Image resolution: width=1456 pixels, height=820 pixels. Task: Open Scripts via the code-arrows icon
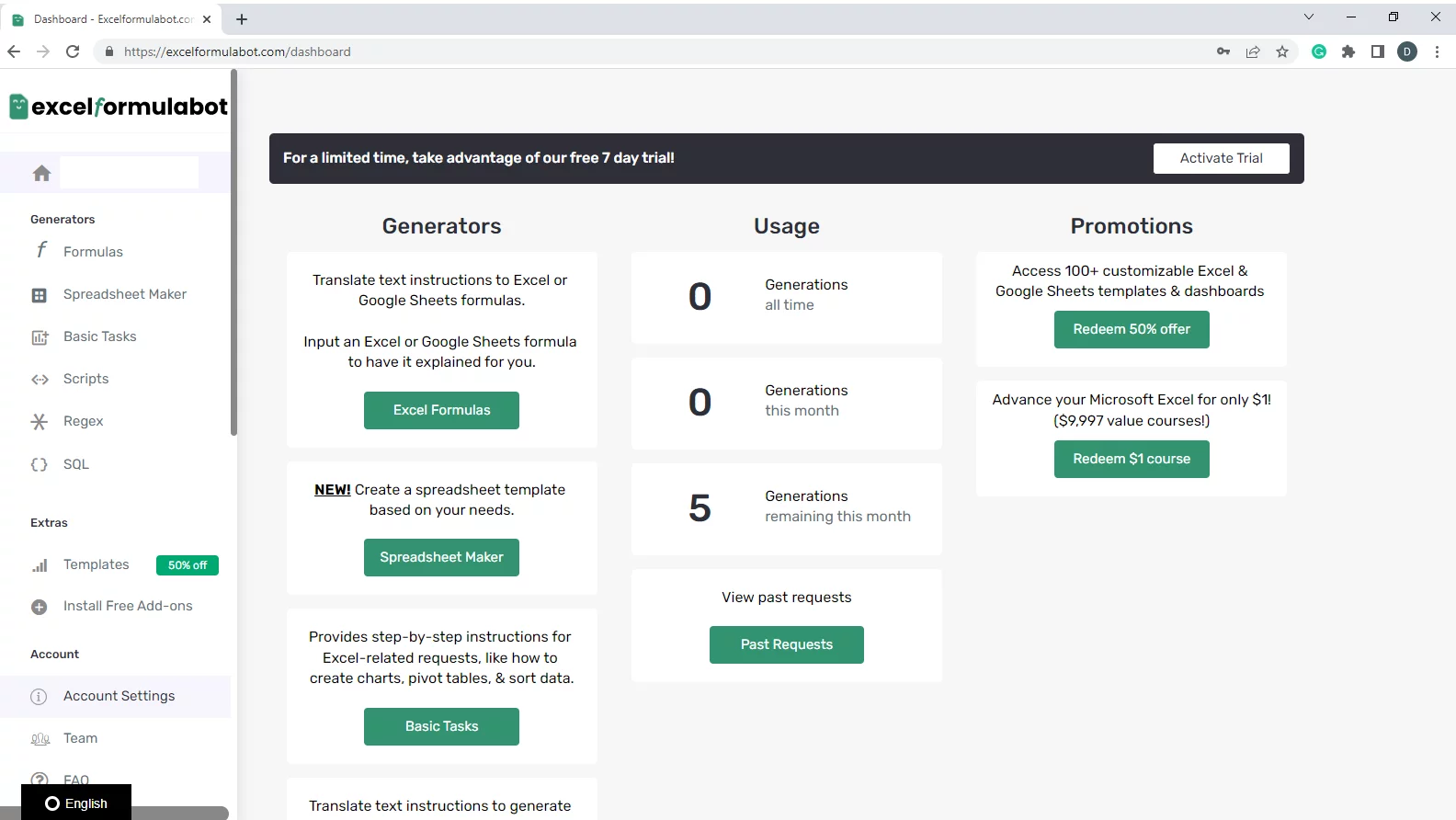40,380
